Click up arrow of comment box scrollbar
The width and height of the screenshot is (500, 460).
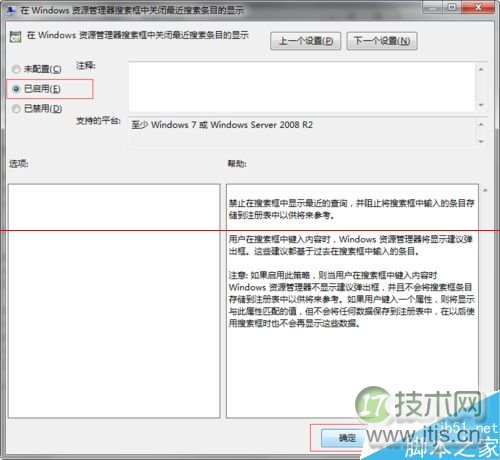[481, 69]
